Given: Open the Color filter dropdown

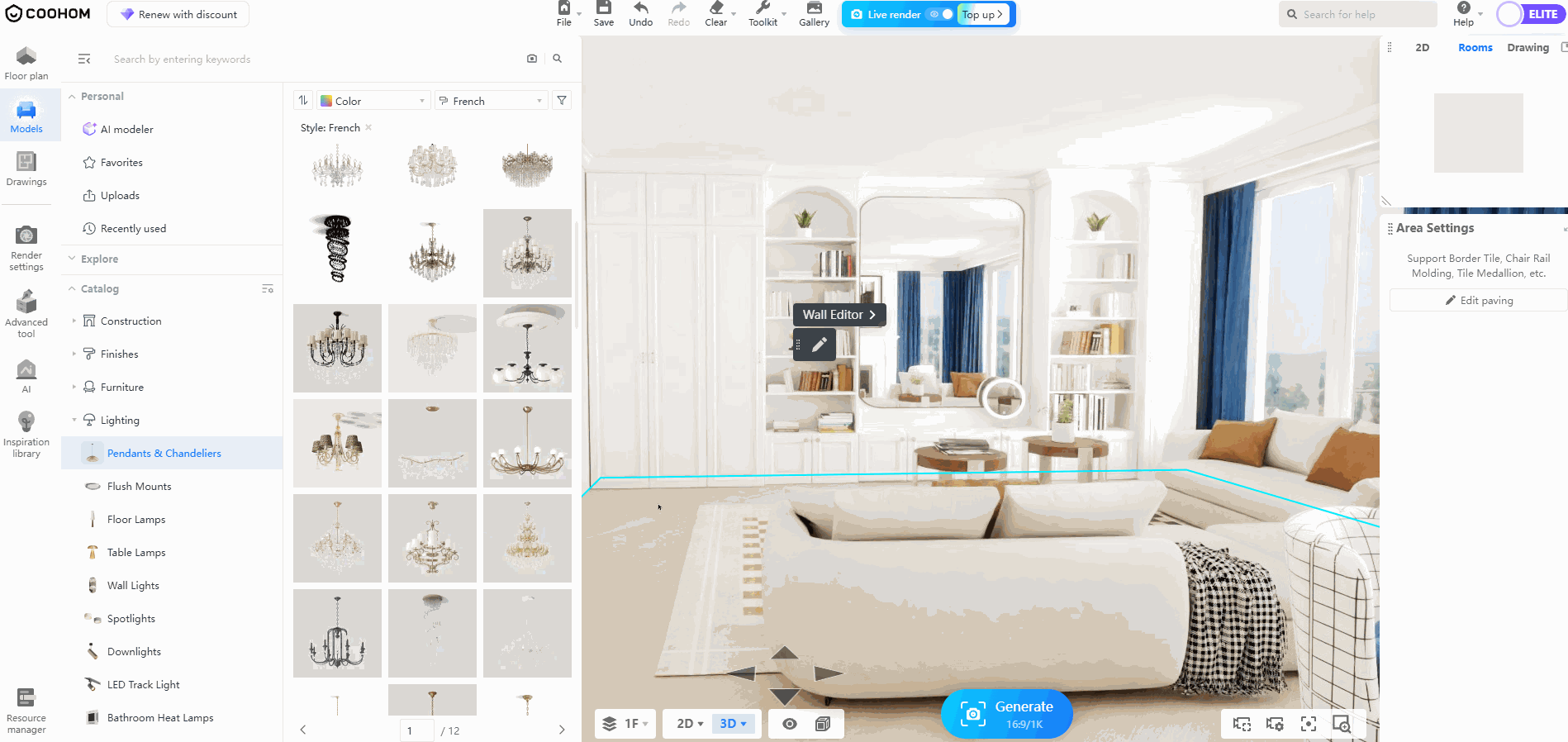Looking at the screenshot, I should tap(373, 101).
